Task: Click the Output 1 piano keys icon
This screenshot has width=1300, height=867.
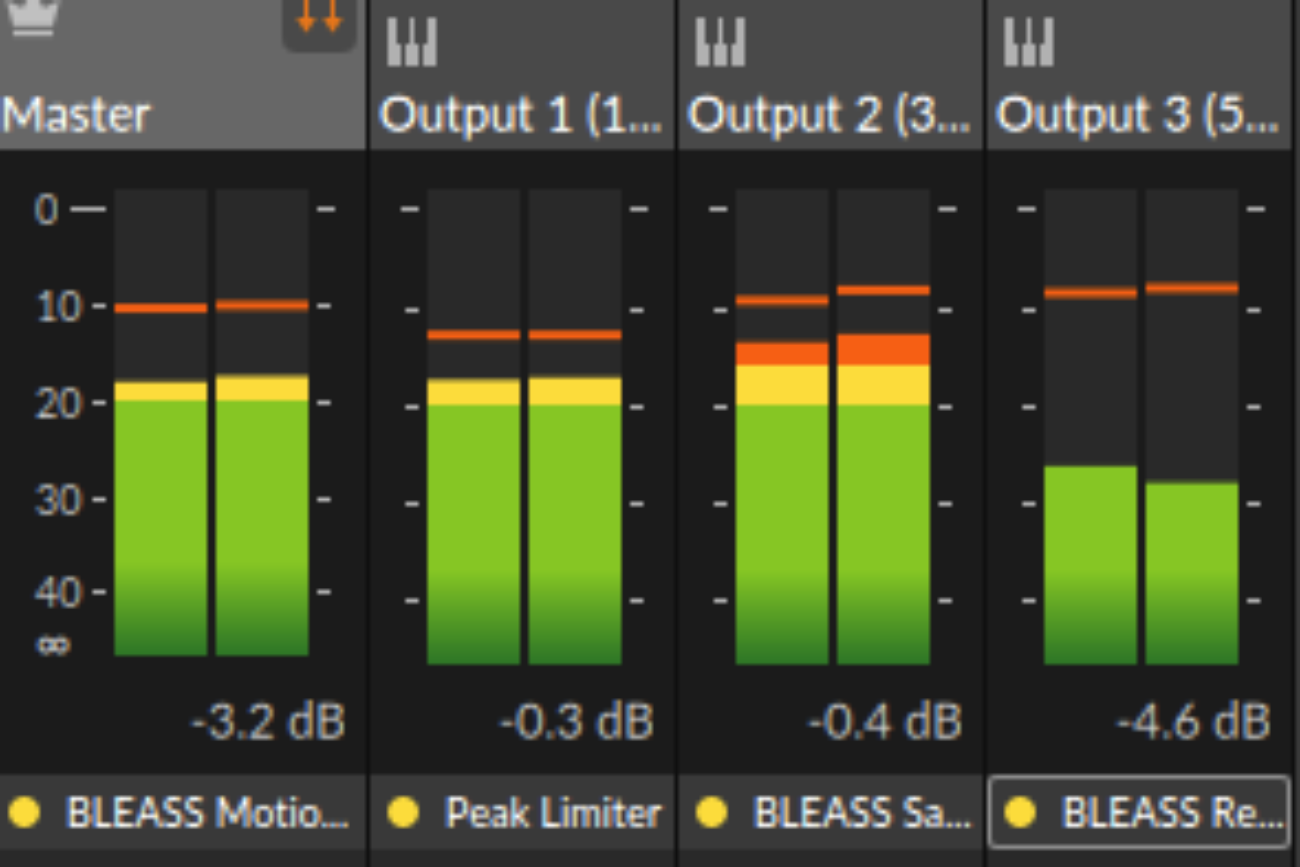Action: point(411,43)
